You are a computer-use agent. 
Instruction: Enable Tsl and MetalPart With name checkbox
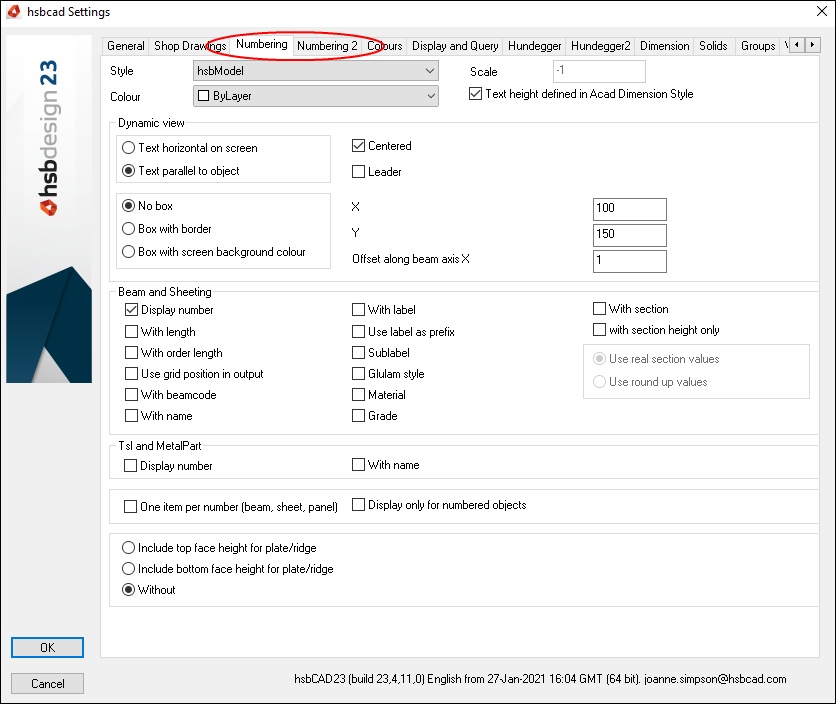[385, 465]
